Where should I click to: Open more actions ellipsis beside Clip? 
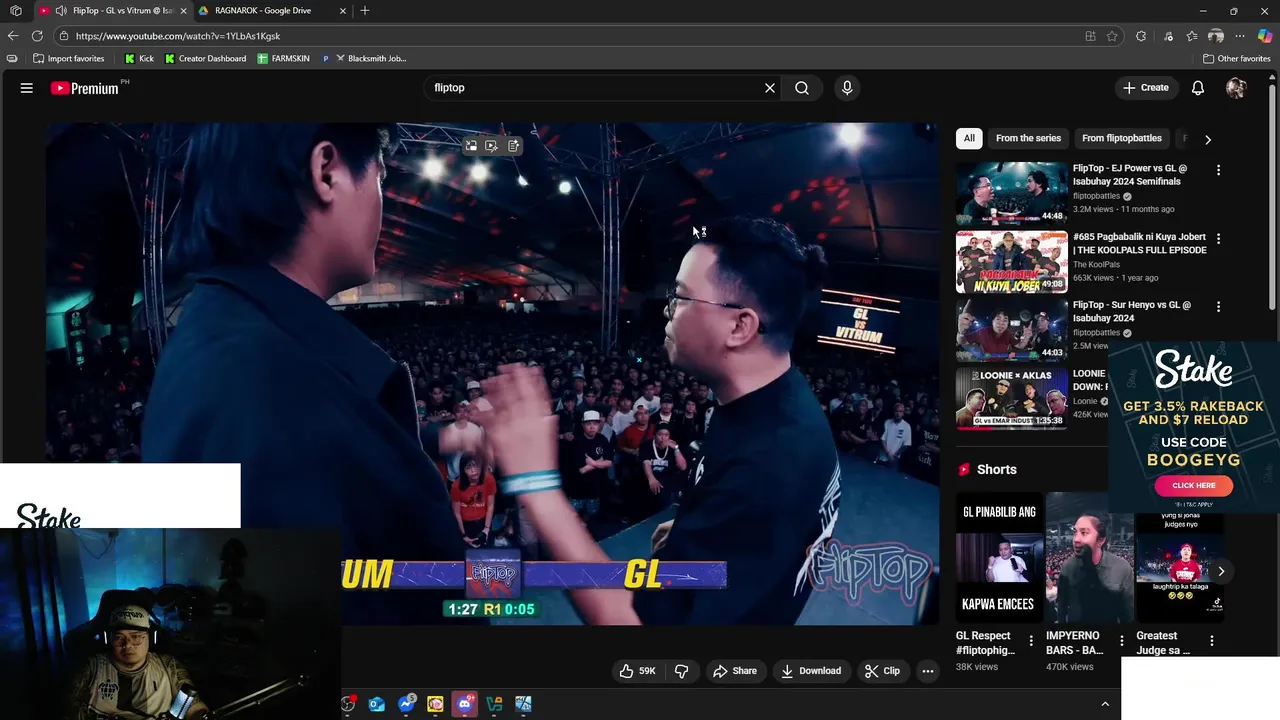pyautogui.click(x=928, y=671)
